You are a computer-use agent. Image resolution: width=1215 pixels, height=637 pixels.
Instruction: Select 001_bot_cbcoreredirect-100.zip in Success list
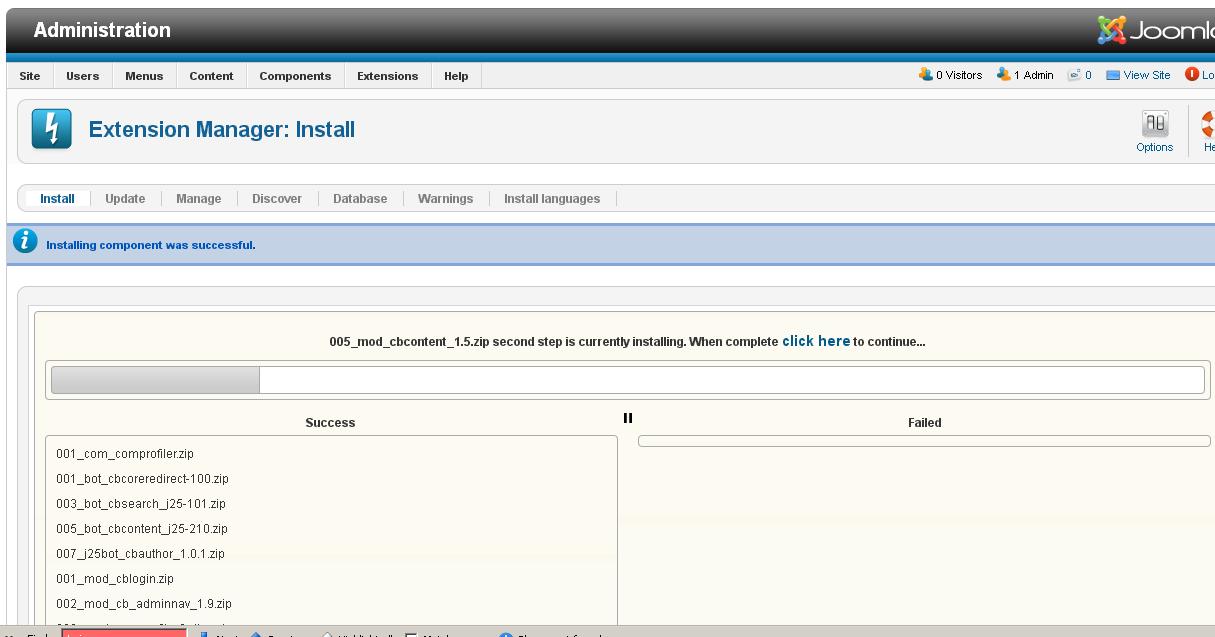[x=142, y=479]
